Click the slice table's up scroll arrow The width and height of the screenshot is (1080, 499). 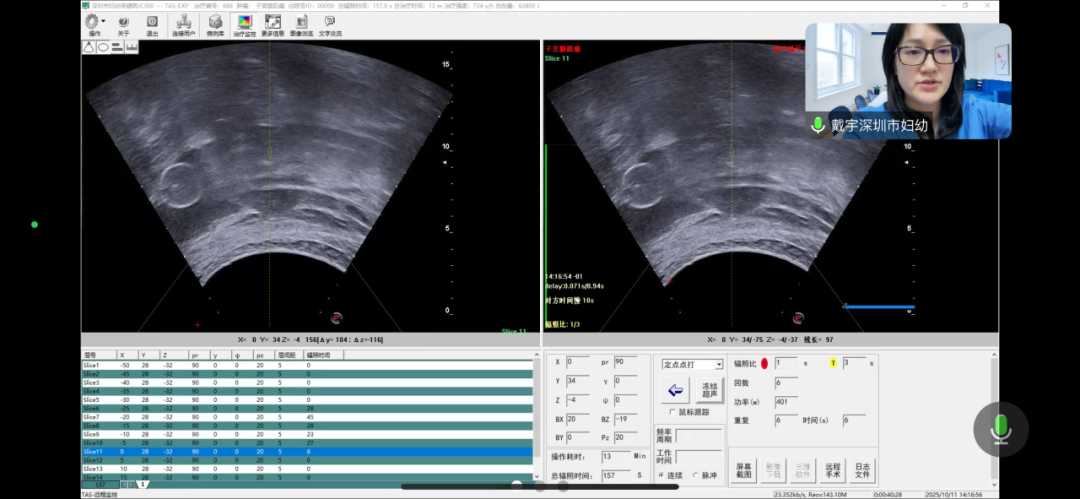pos(537,355)
